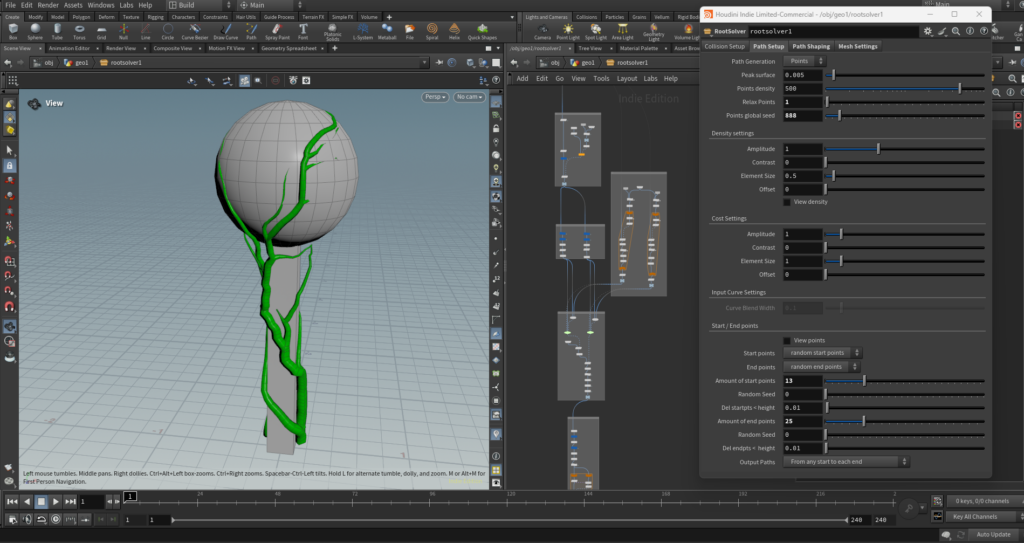Open the Mesh Settings tab
The height and width of the screenshot is (543, 1024).
pyautogui.click(x=857, y=46)
